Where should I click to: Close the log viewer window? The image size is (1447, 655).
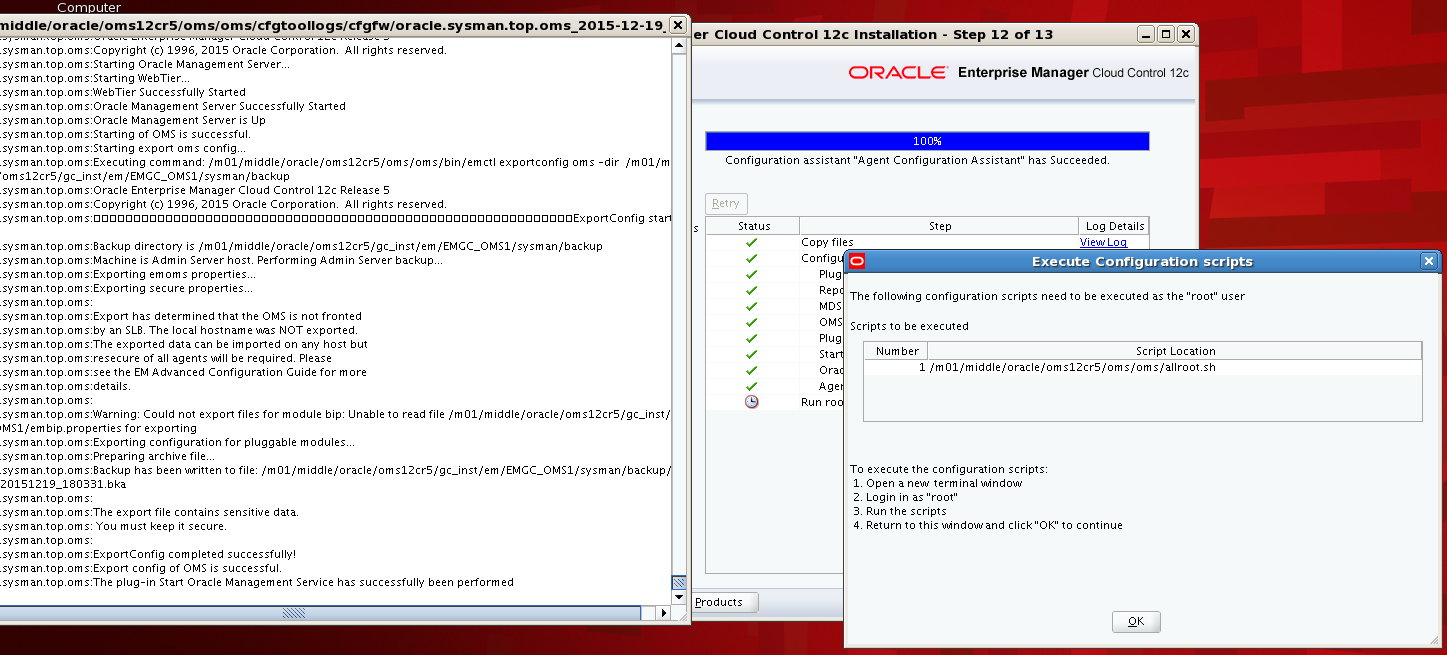point(677,25)
